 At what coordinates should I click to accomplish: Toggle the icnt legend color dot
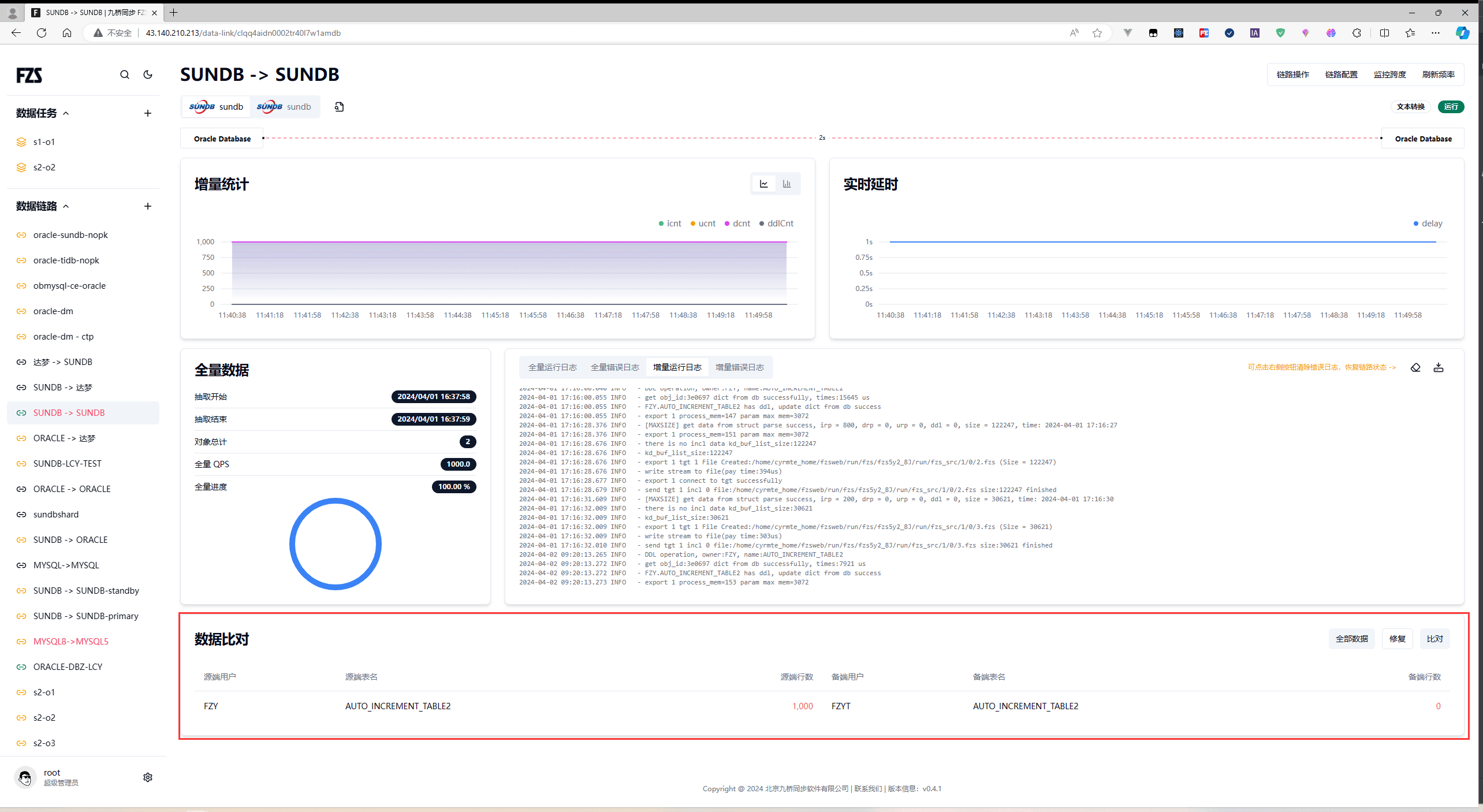661,224
